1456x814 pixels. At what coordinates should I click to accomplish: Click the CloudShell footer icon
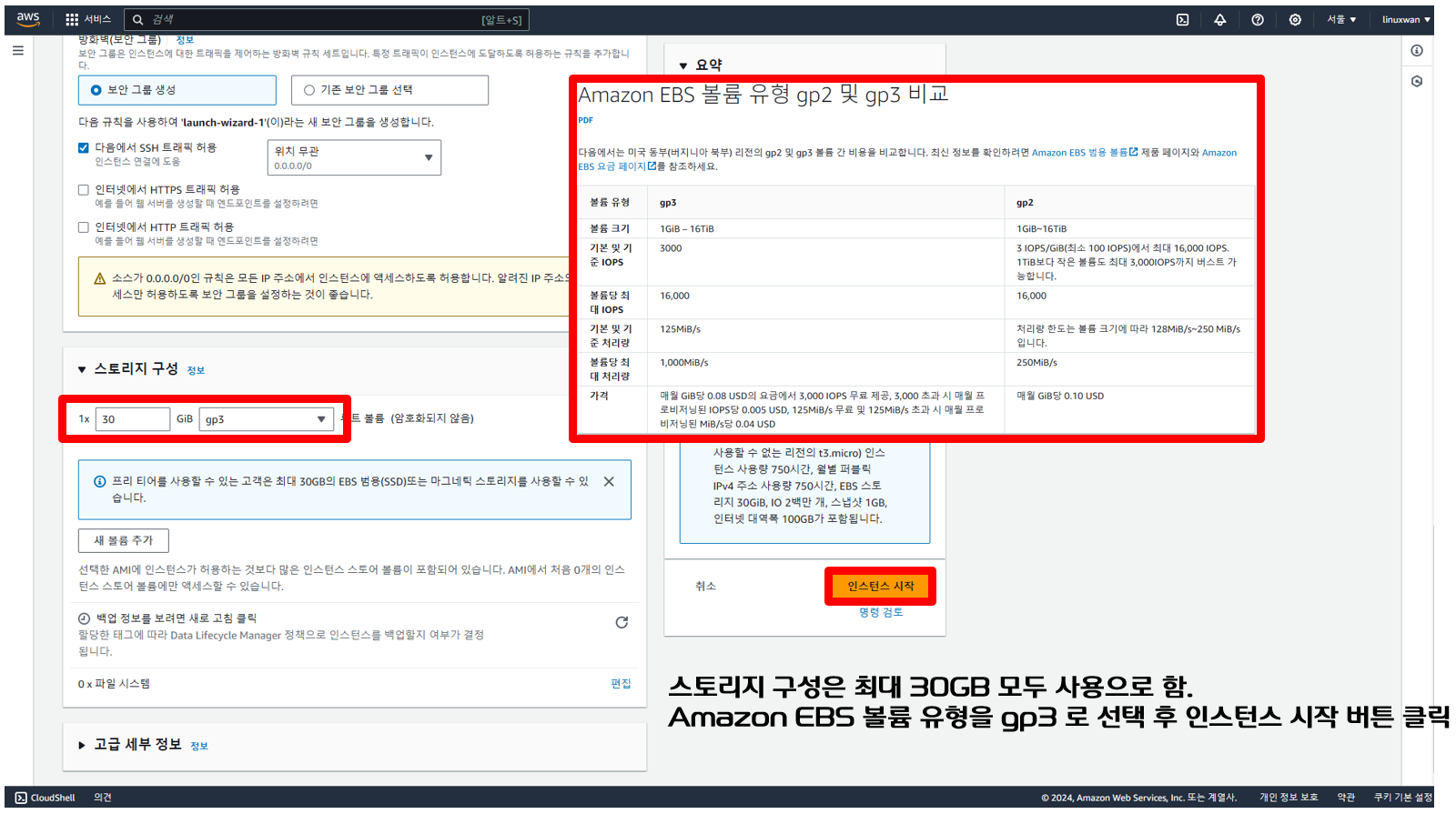[21, 798]
